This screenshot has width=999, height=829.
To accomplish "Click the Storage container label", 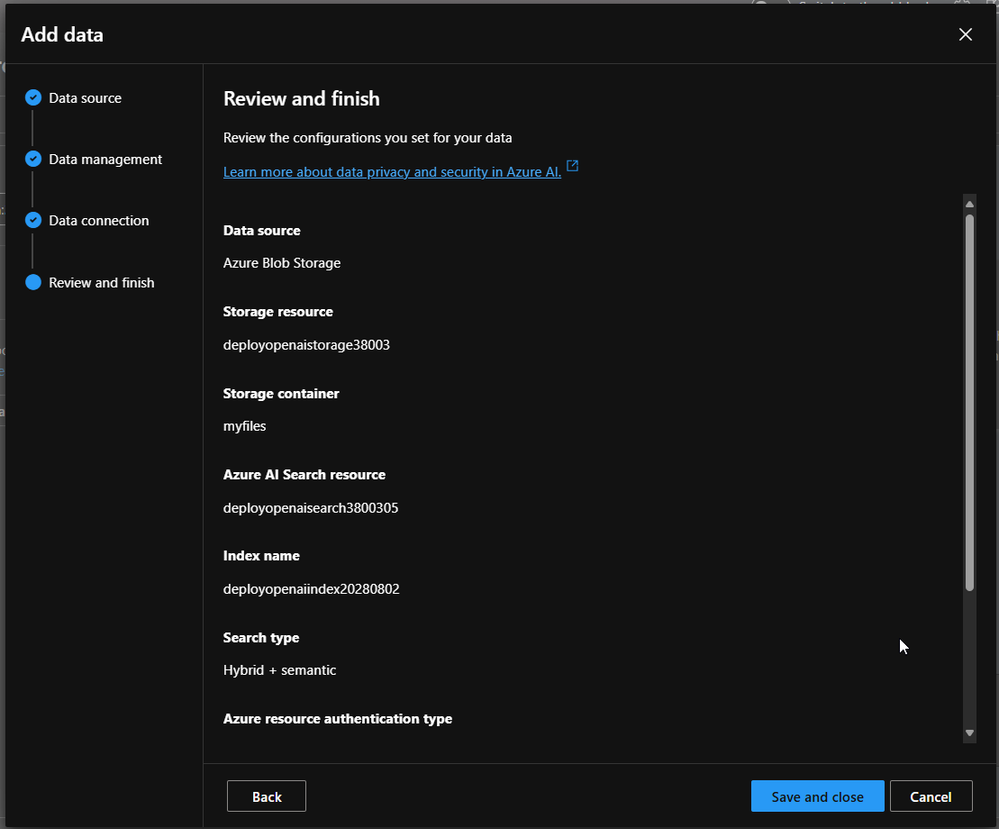I will pos(281,394).
